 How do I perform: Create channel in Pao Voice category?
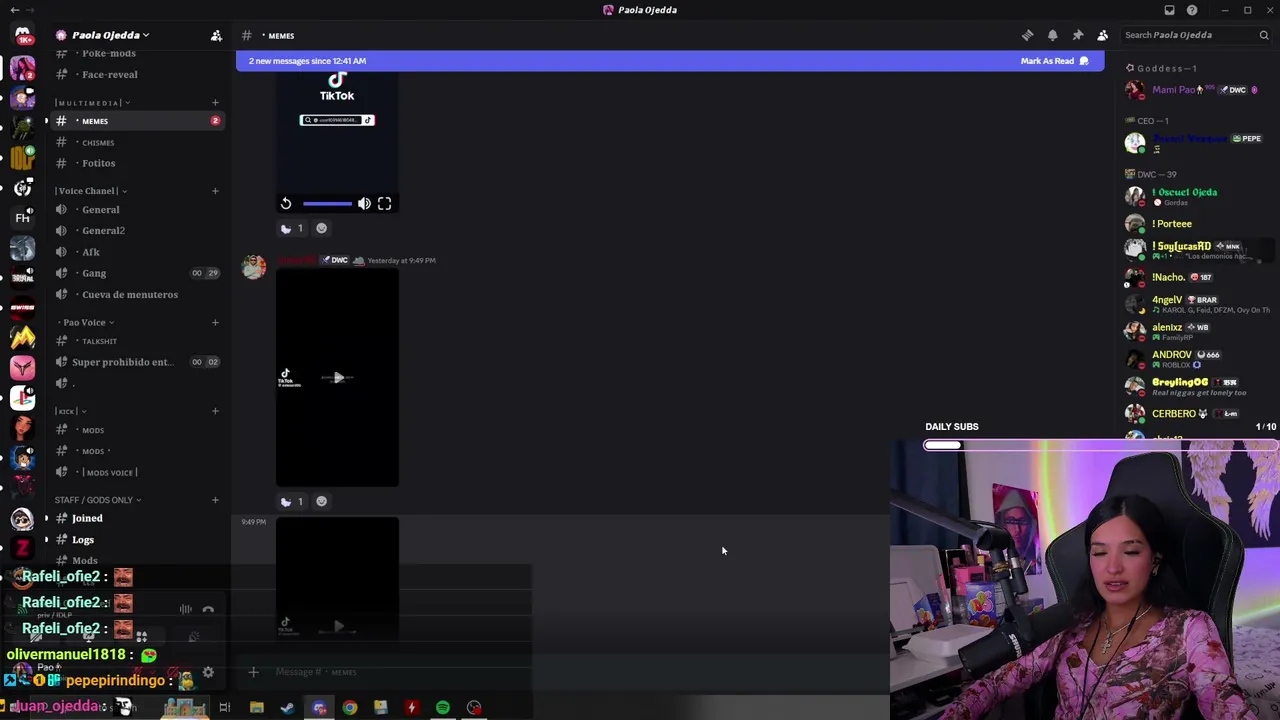tap(215, 323)
